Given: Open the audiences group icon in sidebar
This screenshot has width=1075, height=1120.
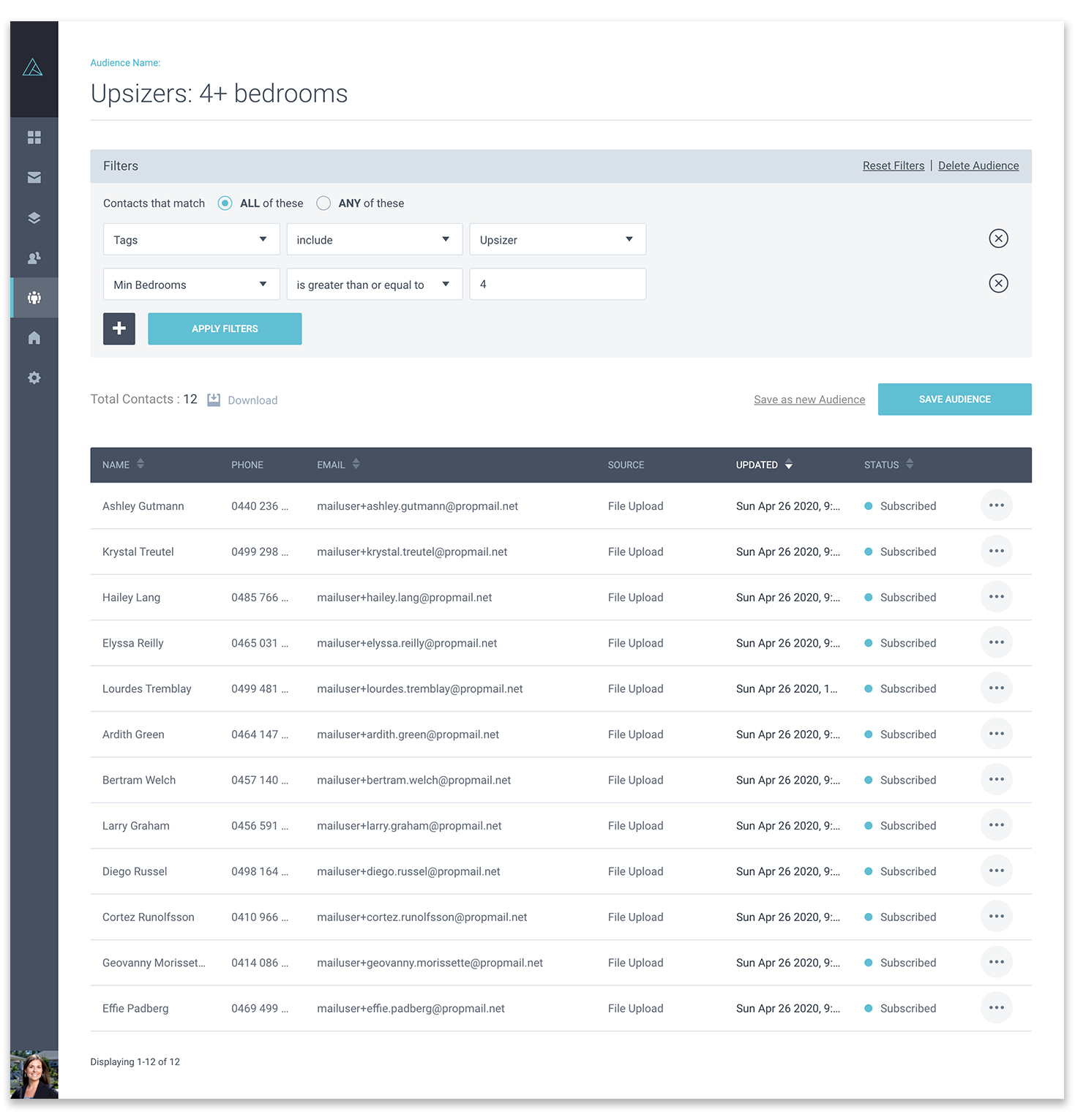Looking at the screenshot, I should 34,298.
